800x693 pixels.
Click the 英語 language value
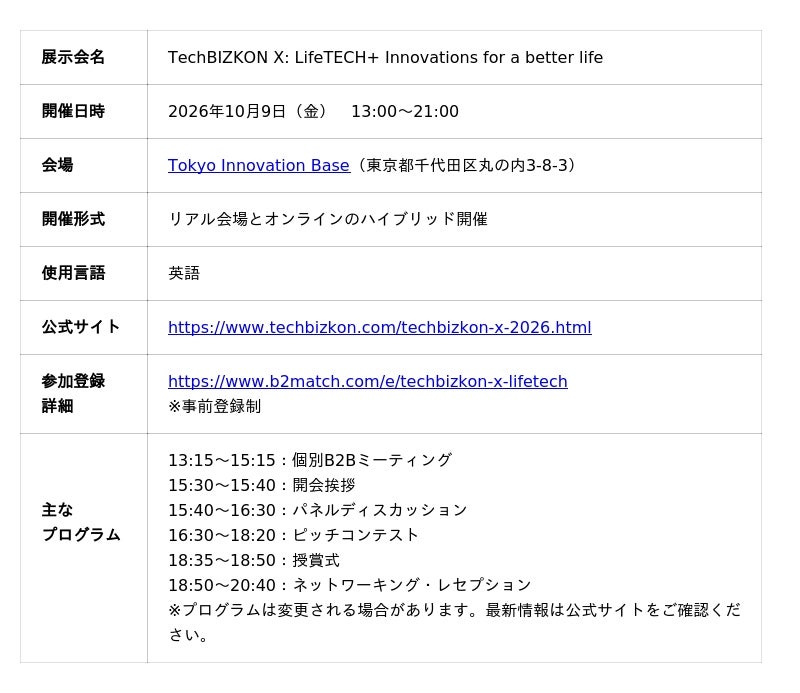184,274
